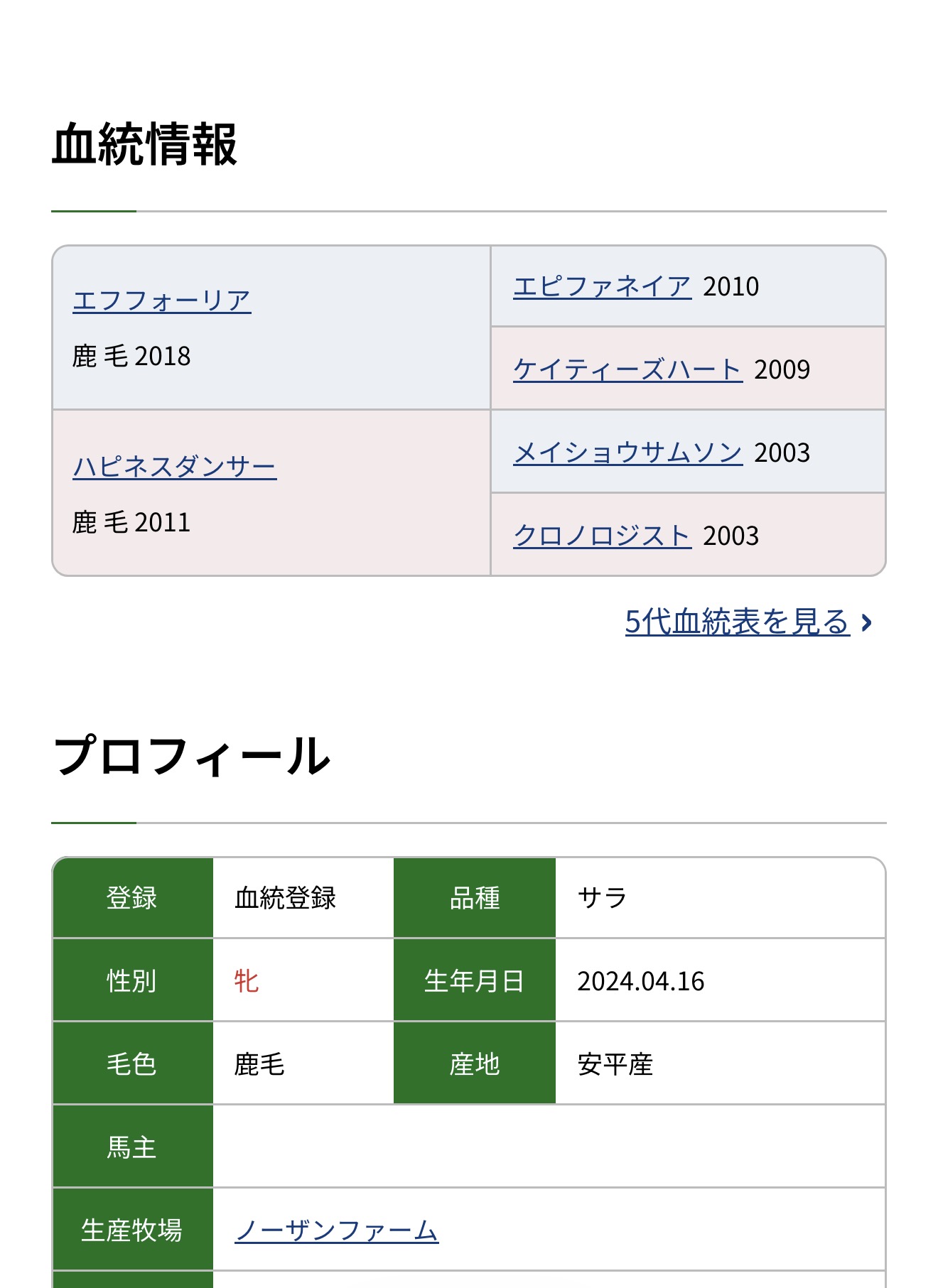Open the エピファネイア link

tap(603, 286)
